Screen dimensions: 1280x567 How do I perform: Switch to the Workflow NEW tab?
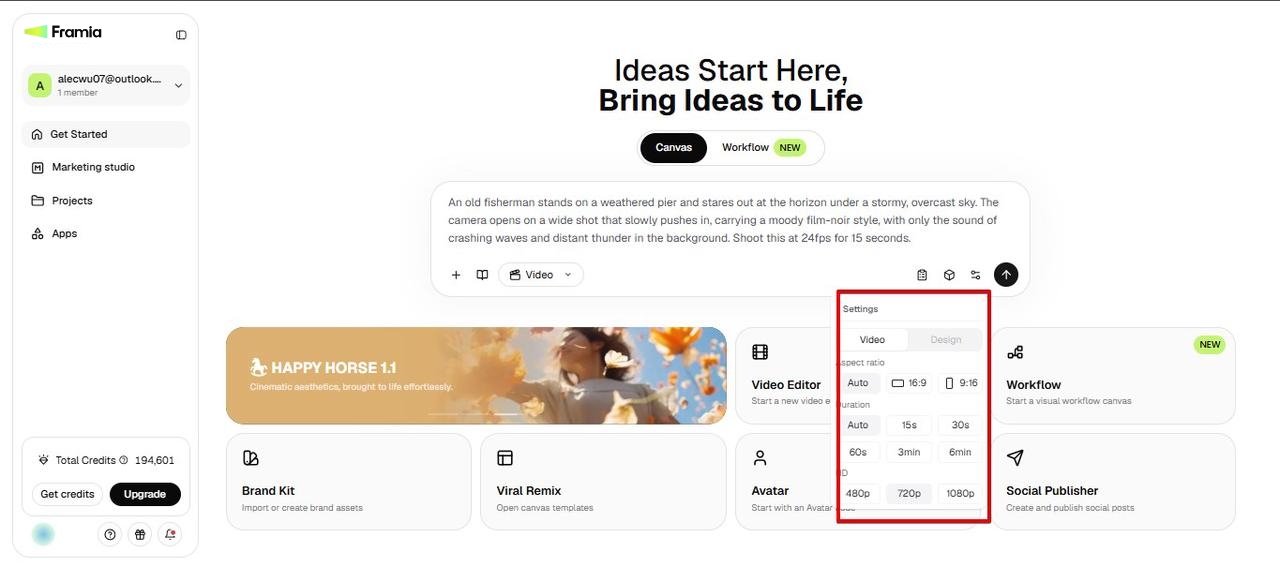click(x=764, y=148)
